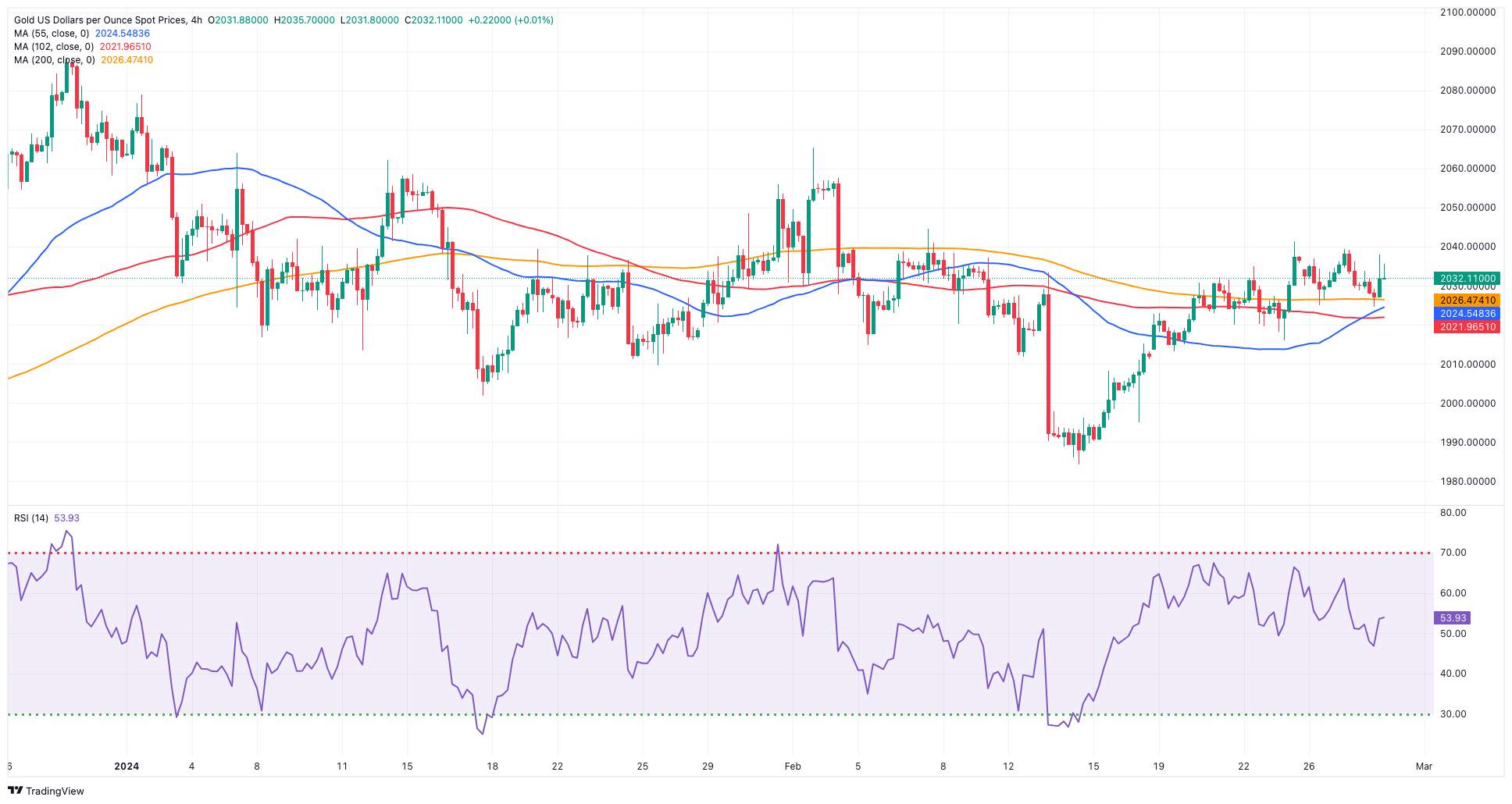Click the RSI 70.00 axis label

pos(1453,553)
